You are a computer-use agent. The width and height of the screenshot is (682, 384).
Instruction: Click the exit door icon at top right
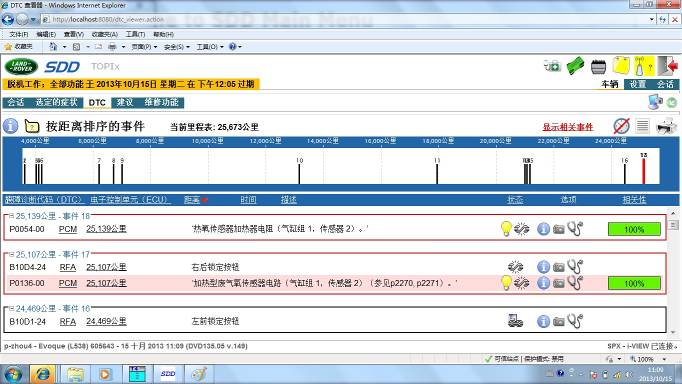point(668,66)
